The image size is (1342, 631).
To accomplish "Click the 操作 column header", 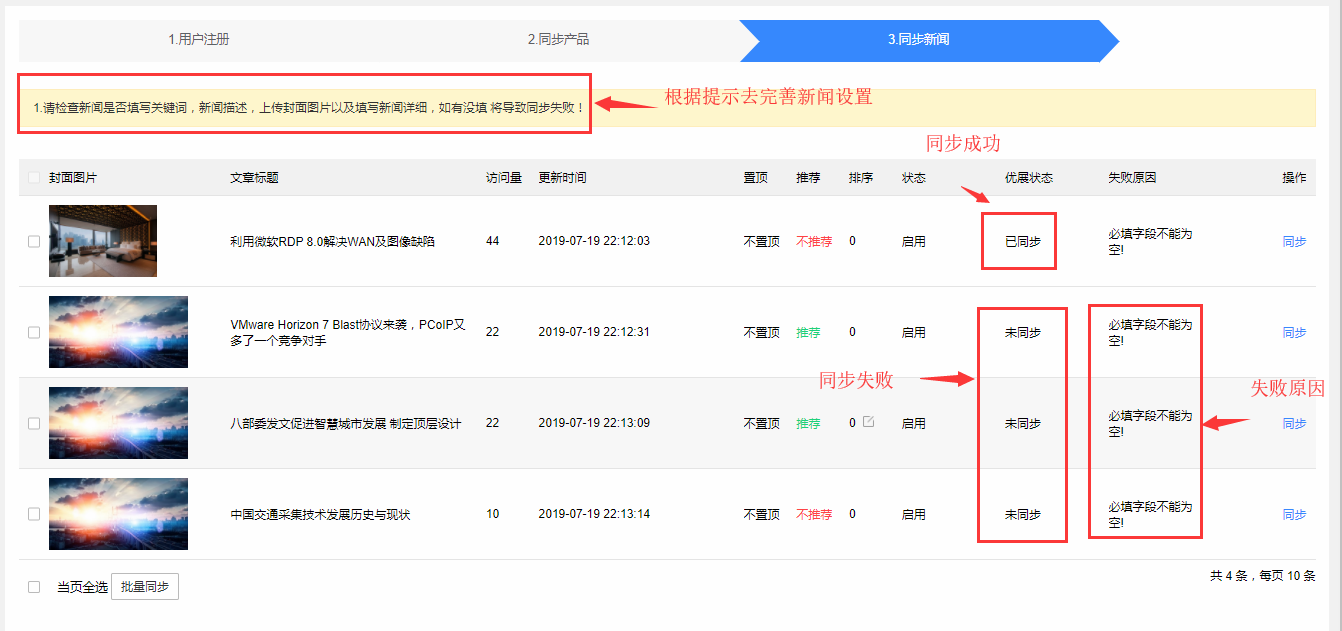I will [x=1294, y=178].
